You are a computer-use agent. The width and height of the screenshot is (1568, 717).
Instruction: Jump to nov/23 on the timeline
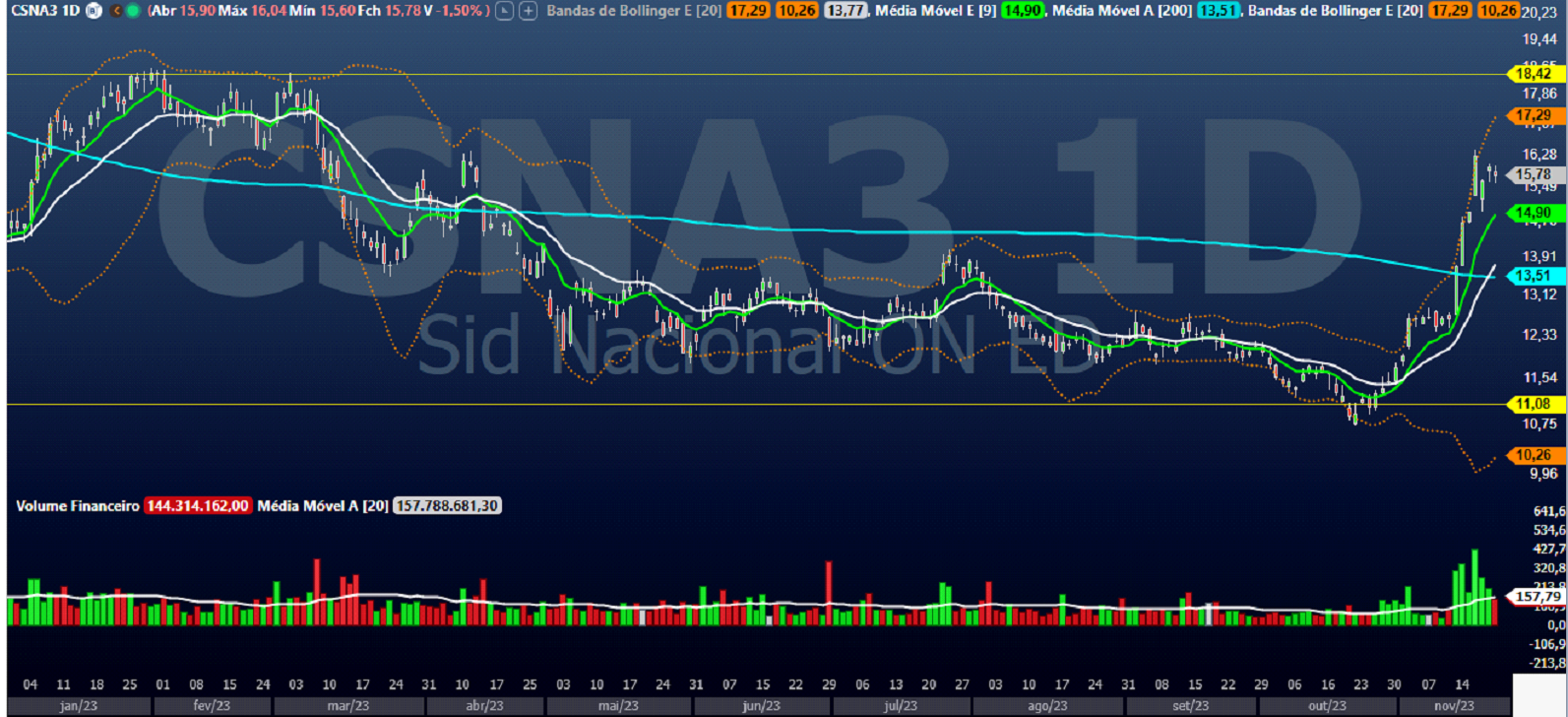(x=1453, y=706)
